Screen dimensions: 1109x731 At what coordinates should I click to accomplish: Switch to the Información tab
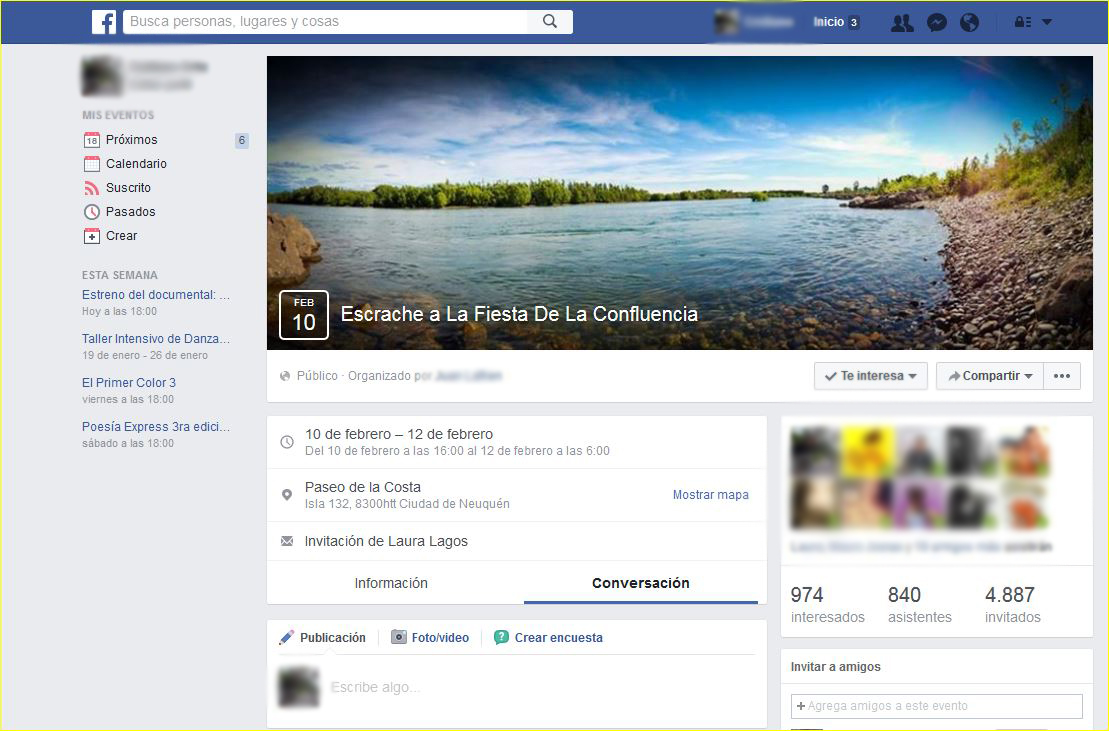tap(391, 583)
